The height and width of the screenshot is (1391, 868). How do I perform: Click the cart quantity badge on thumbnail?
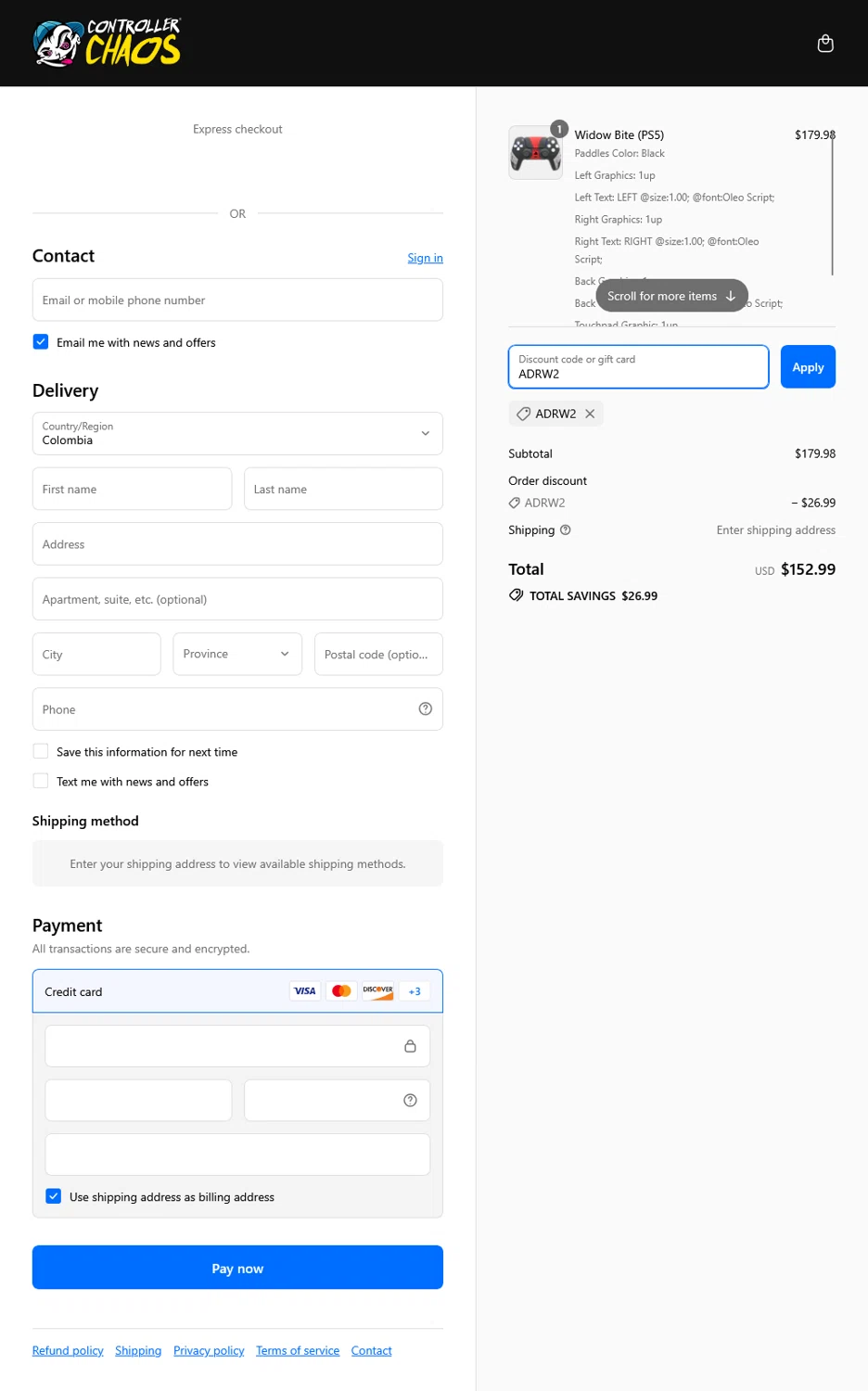[x=559, y=129]
